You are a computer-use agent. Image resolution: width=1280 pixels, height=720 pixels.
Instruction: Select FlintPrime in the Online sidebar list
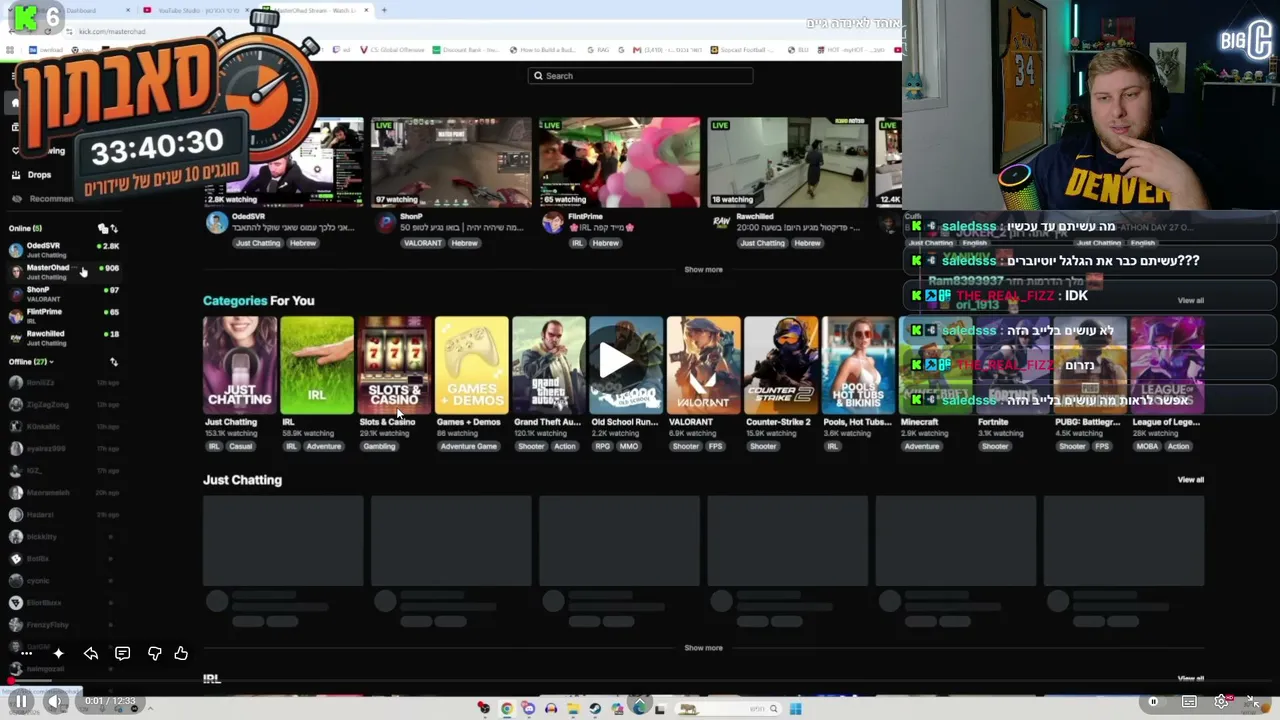click(x=63, y=316)
